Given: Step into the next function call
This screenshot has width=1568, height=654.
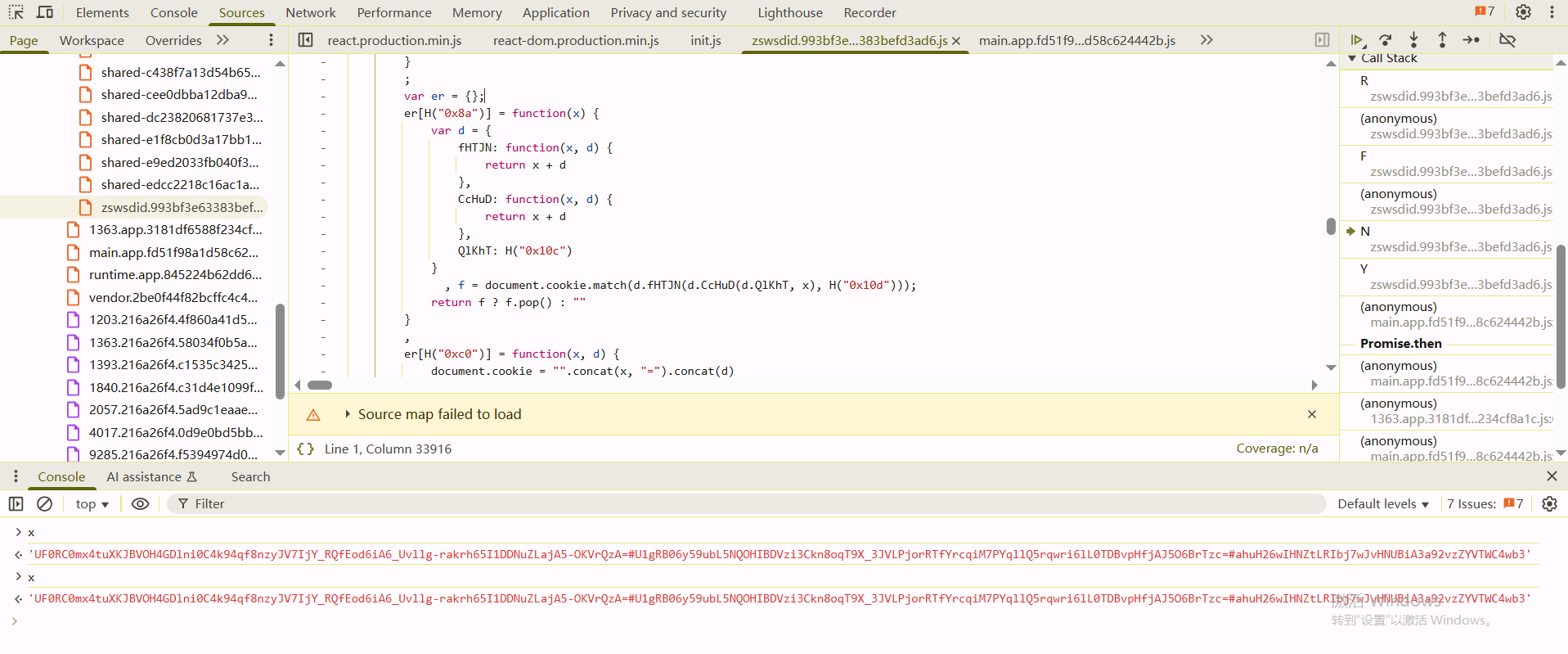Looking at the screenshot, I should click(1413, 40).
